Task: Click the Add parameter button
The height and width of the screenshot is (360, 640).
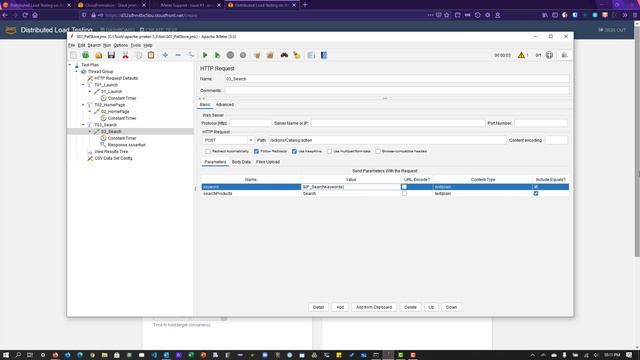Action: coord(340,307)
